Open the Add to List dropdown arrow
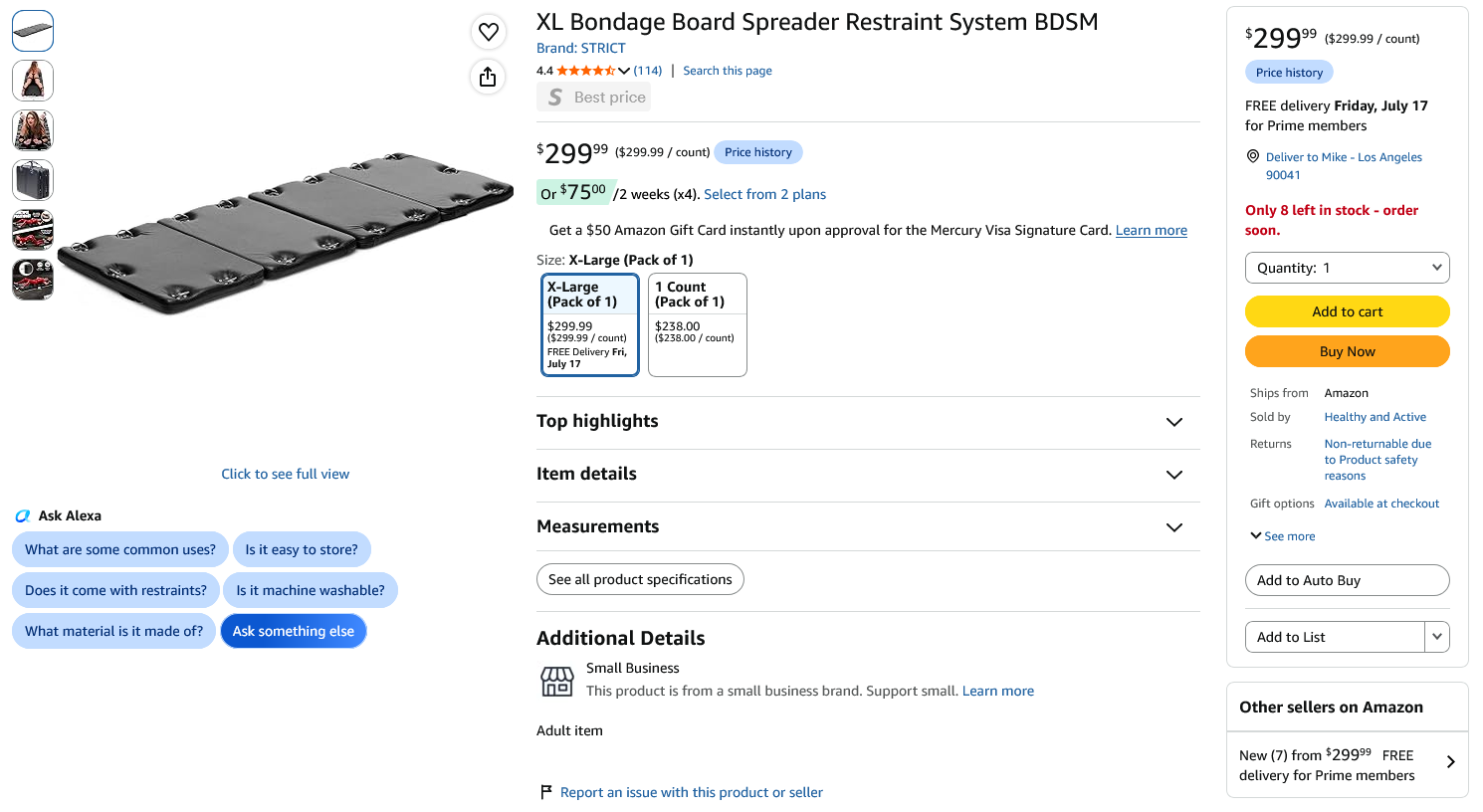This screenshot has width=1483, height=812. (1436, 637)
